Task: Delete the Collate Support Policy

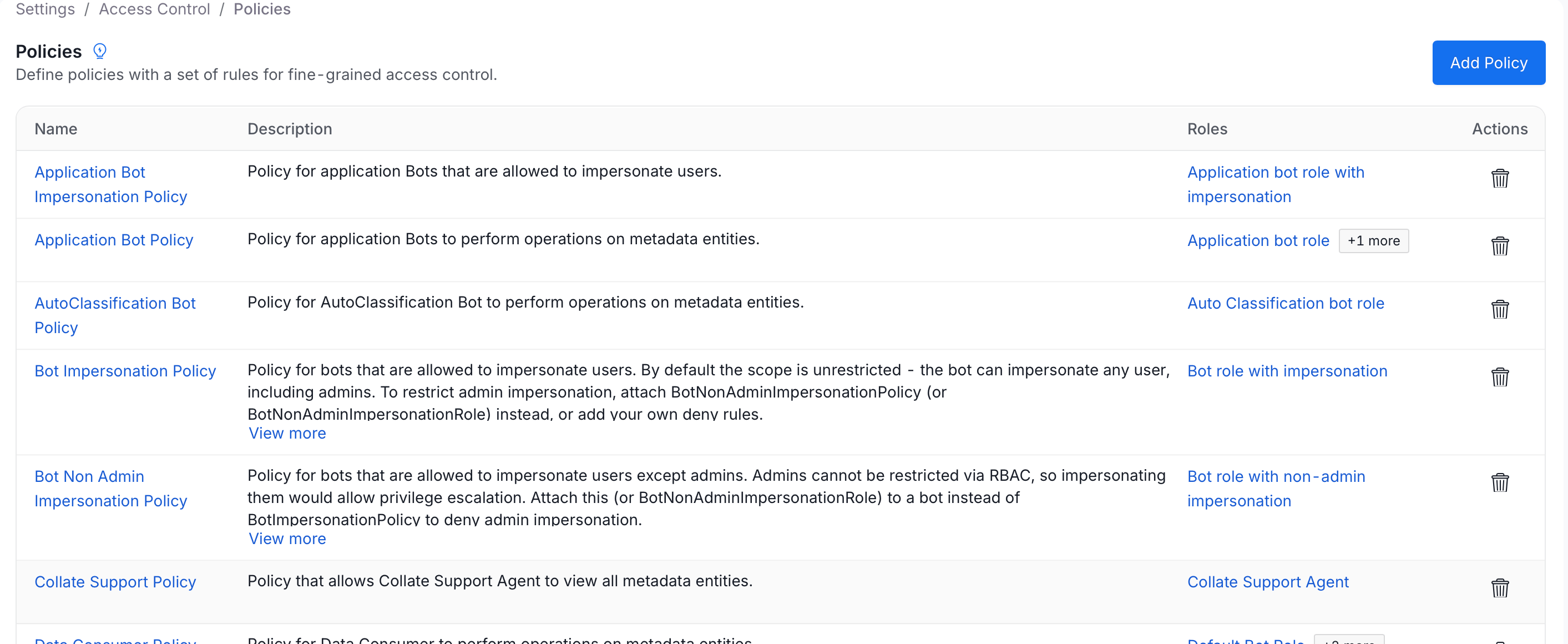Action: click(1499, 588)
